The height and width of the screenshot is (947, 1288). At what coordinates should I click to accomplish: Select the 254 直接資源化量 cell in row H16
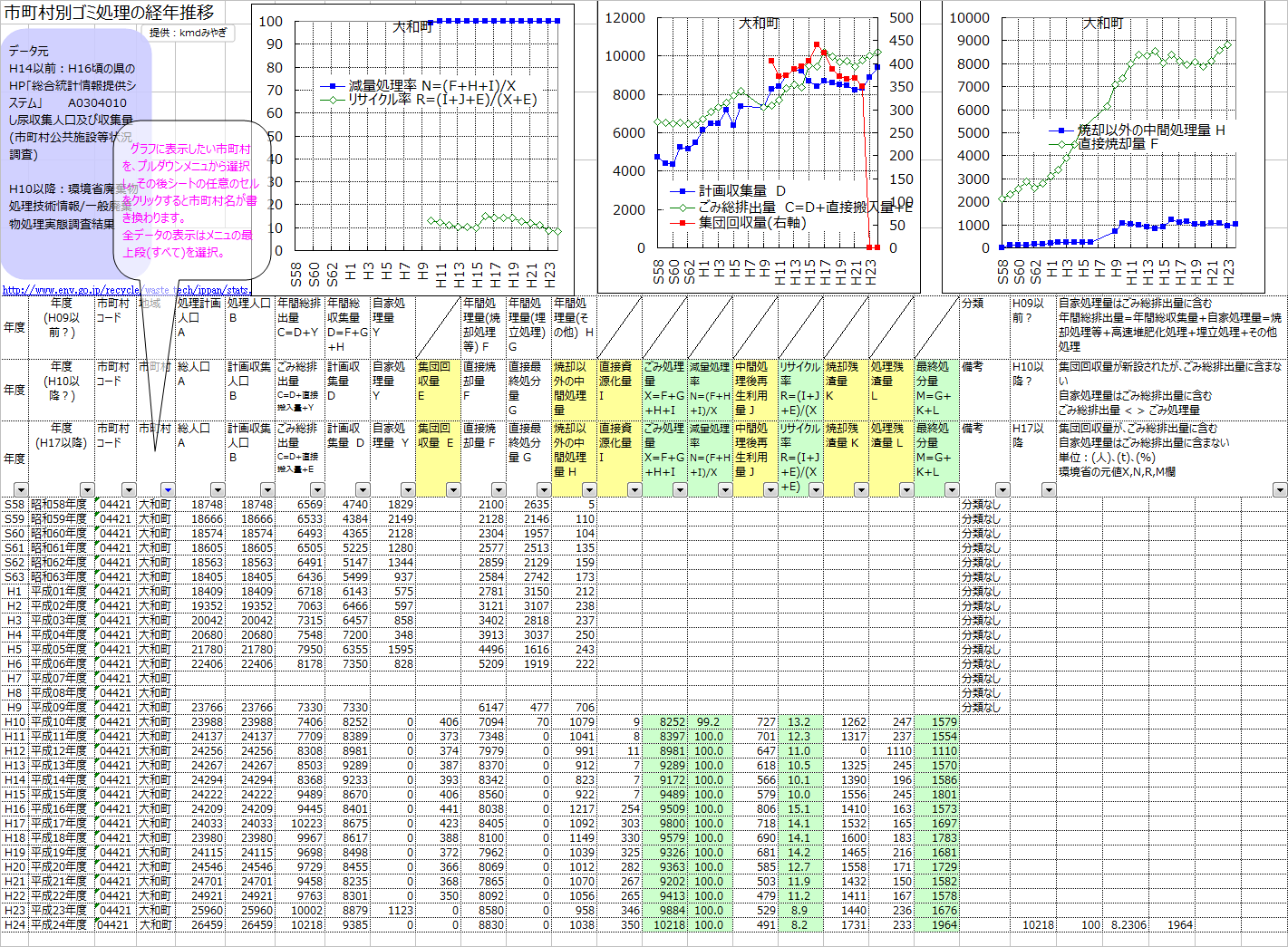619,808
